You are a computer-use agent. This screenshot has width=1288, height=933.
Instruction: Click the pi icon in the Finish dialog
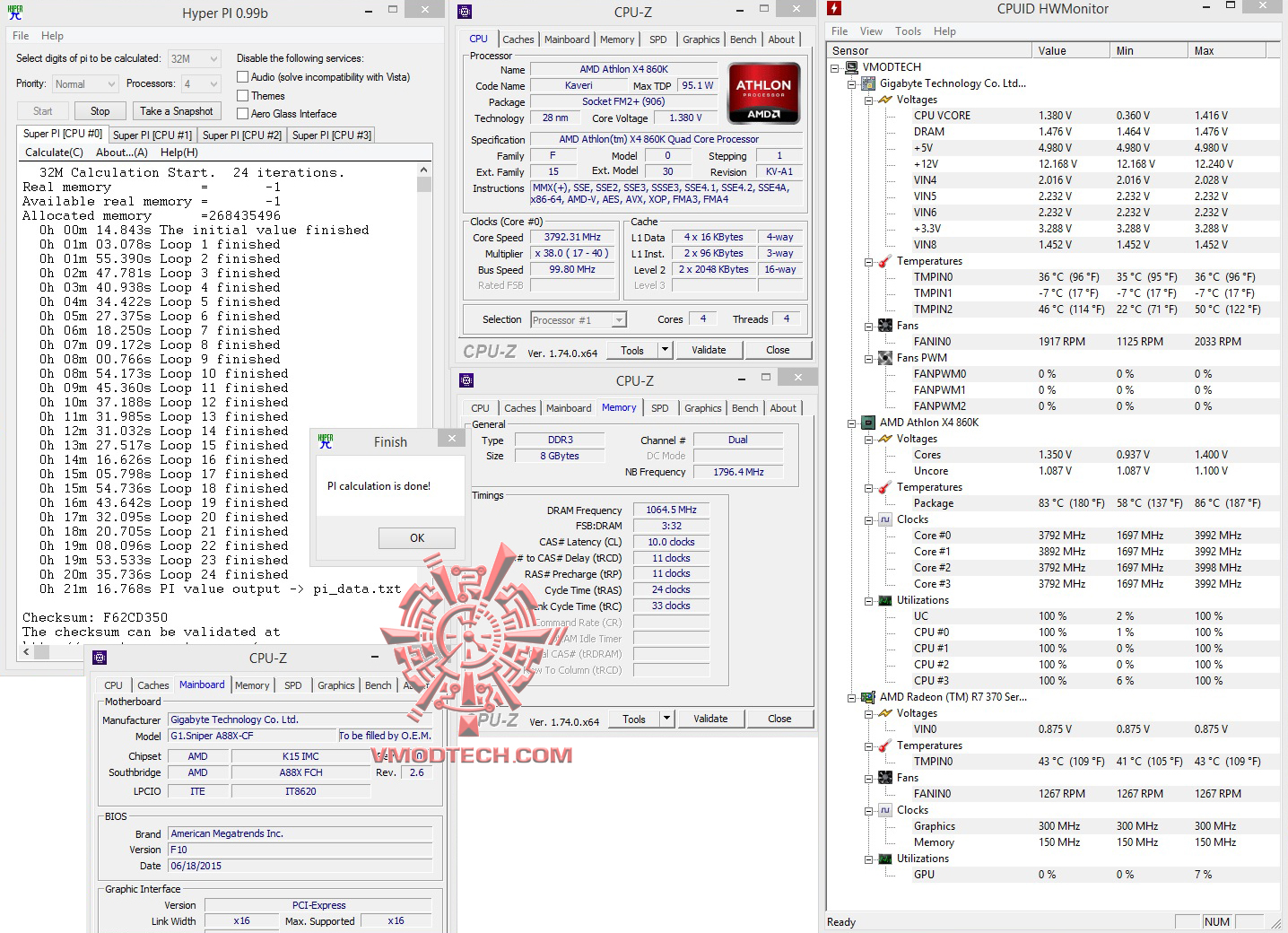click(x=326, y=441)
